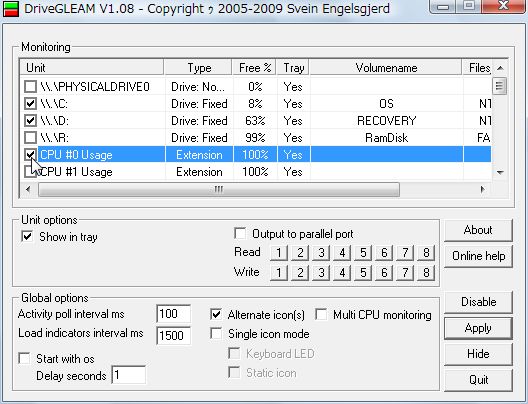Click the OS volume name cell

tap(386, 104)
